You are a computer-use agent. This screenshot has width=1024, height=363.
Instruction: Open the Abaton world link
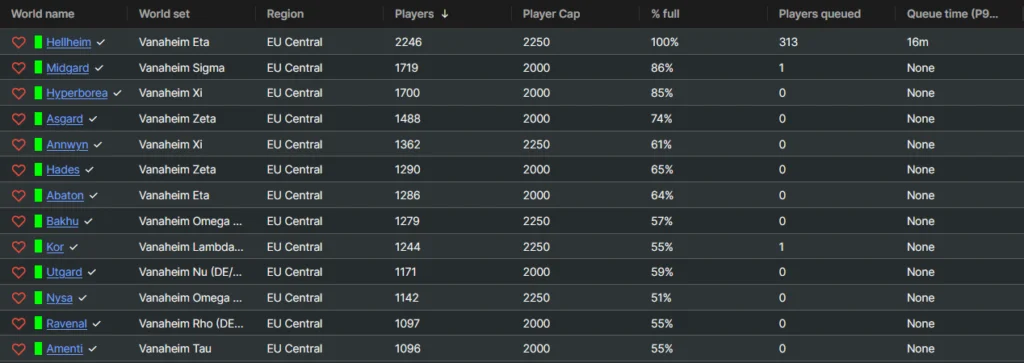(66, 195)
